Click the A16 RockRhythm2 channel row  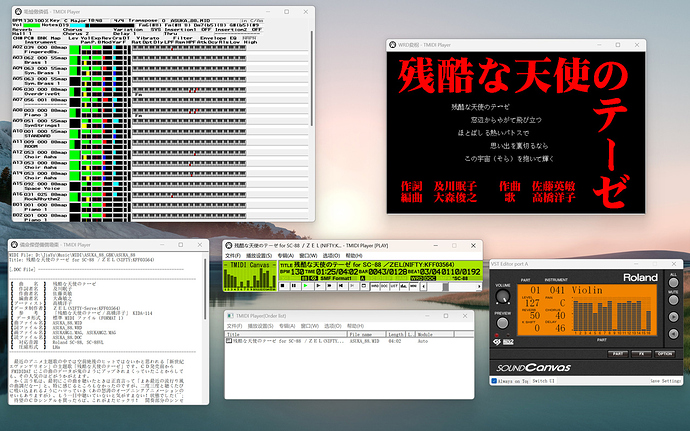pyautogui.click(x=161, y=196)
